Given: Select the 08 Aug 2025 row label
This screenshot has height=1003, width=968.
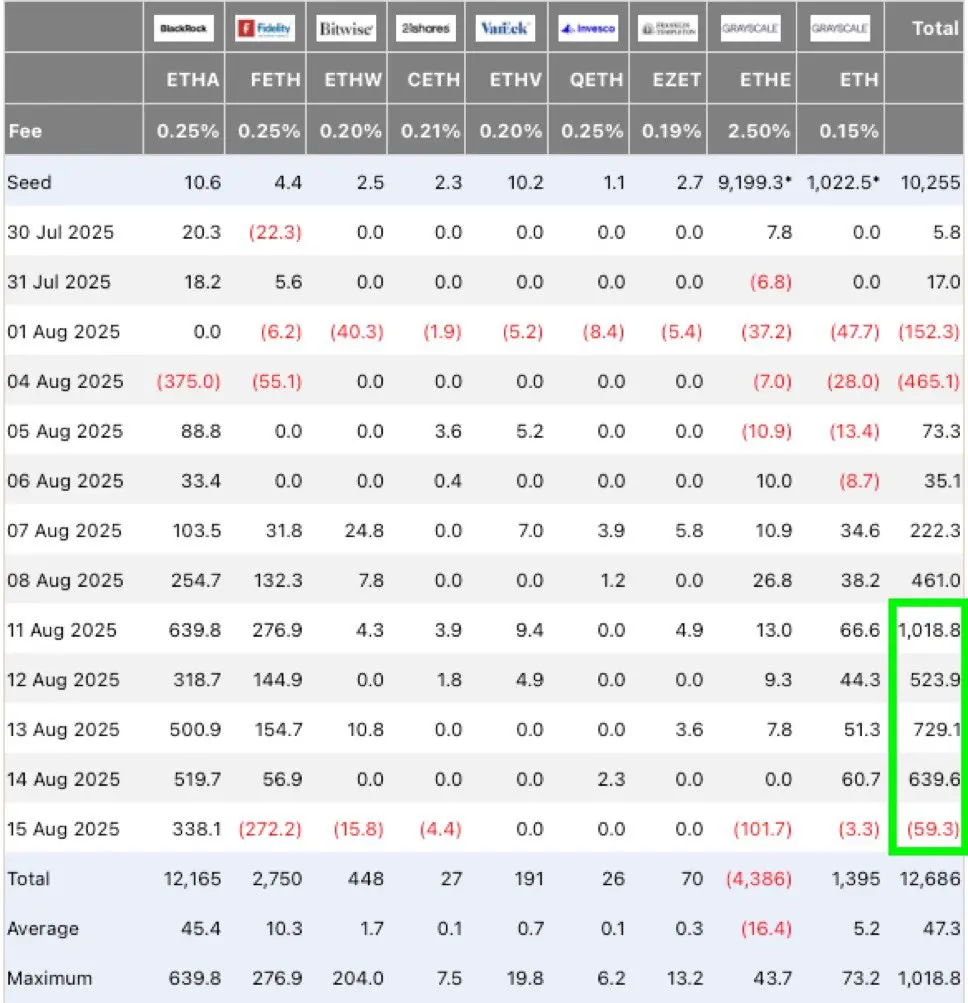Looking at the screenshot, I should 65,580.
